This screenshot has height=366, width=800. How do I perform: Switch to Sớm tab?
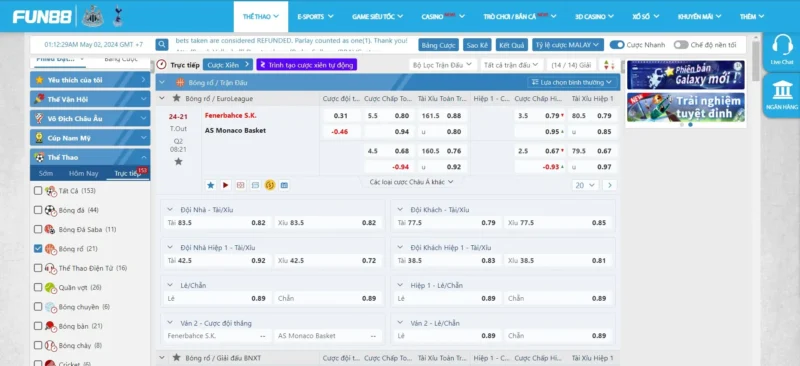pyautogui.click(x=45, y=174)
